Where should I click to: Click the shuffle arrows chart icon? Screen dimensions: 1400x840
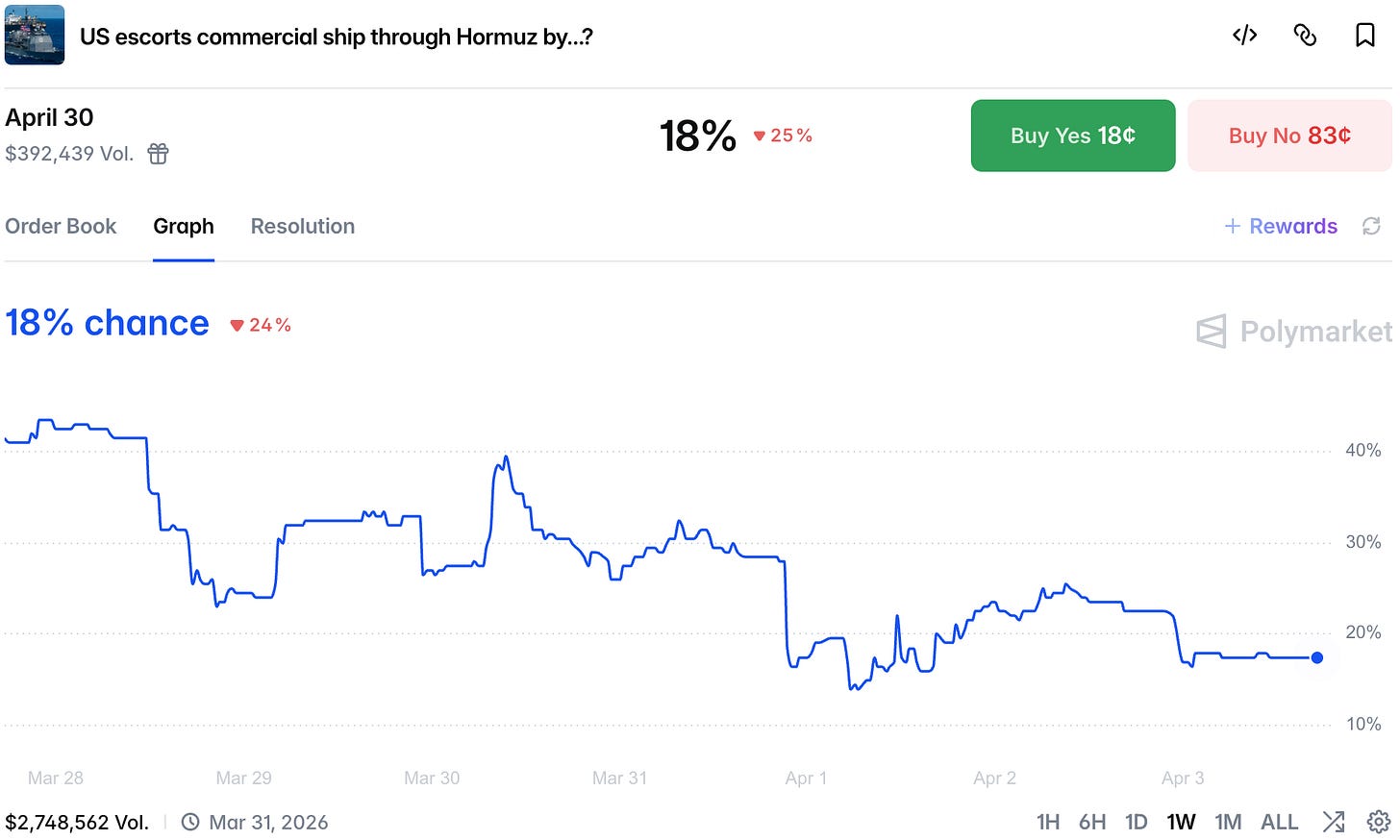tap(1334, 822)
